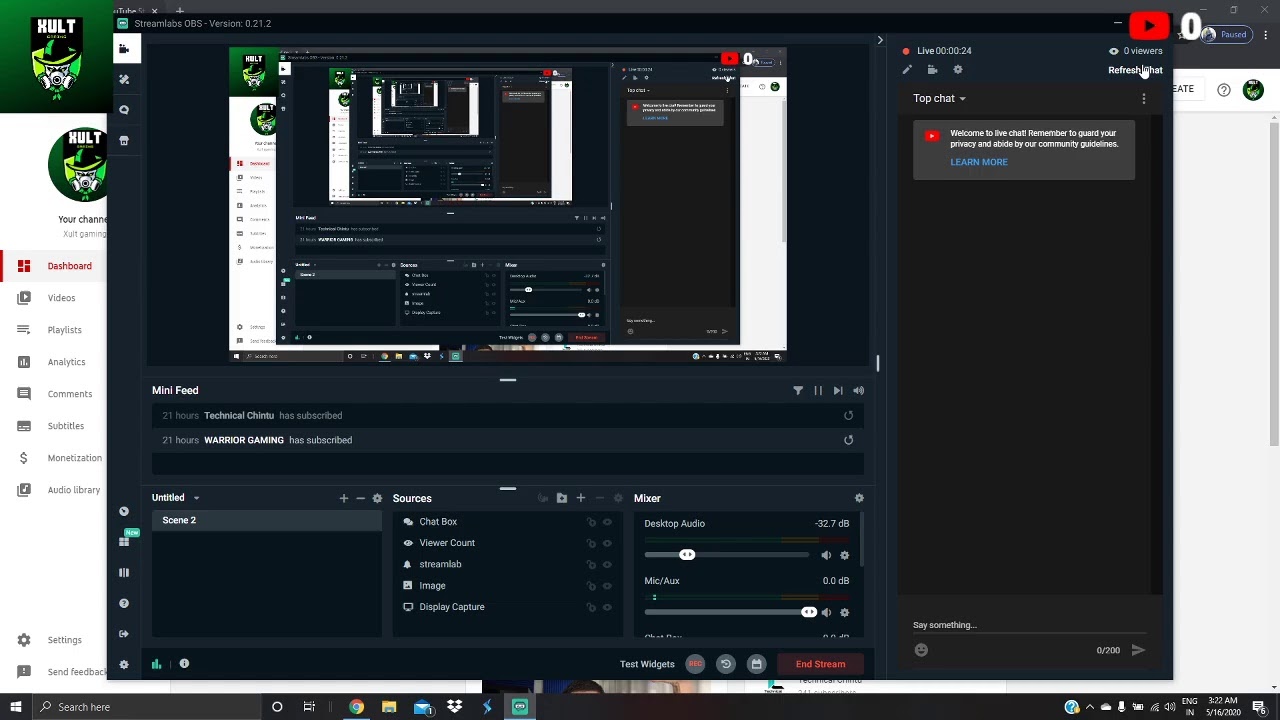Open Streamlabs settings gear at sidebar bottom
Viewport: 1280px width, 720px height.
[x=124, y=664]
